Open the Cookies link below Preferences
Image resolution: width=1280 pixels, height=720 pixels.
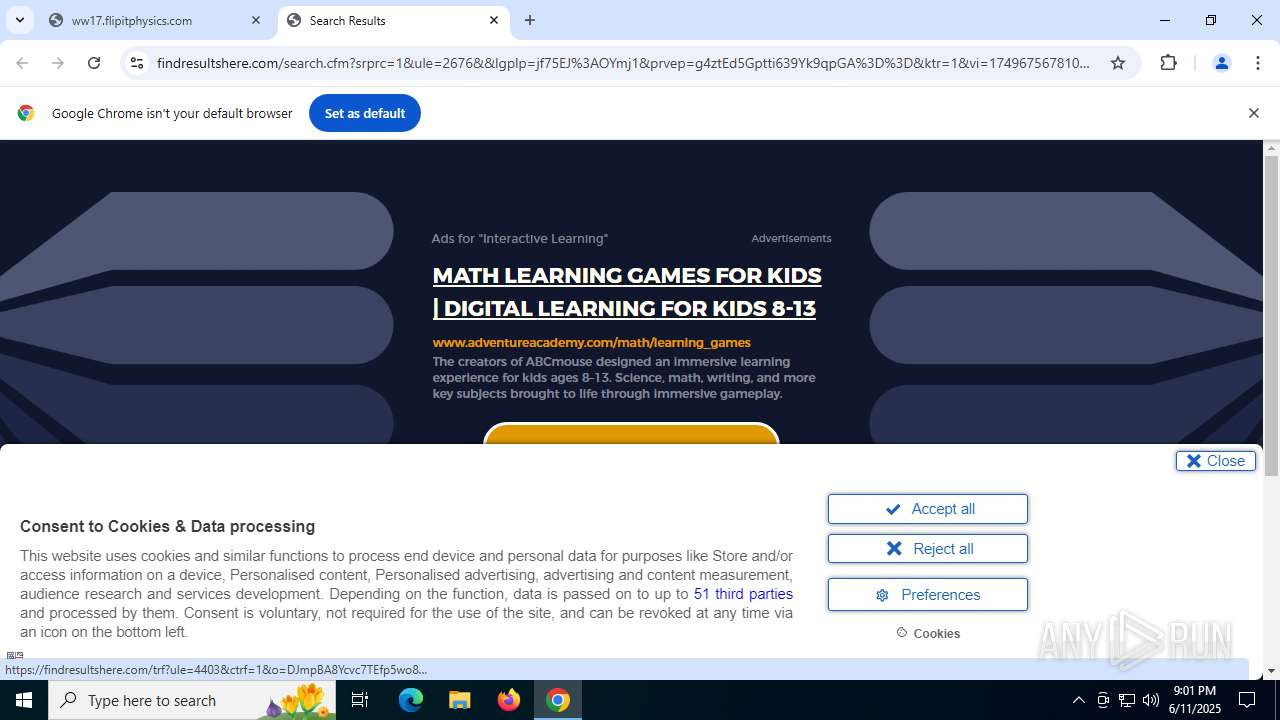928,633
